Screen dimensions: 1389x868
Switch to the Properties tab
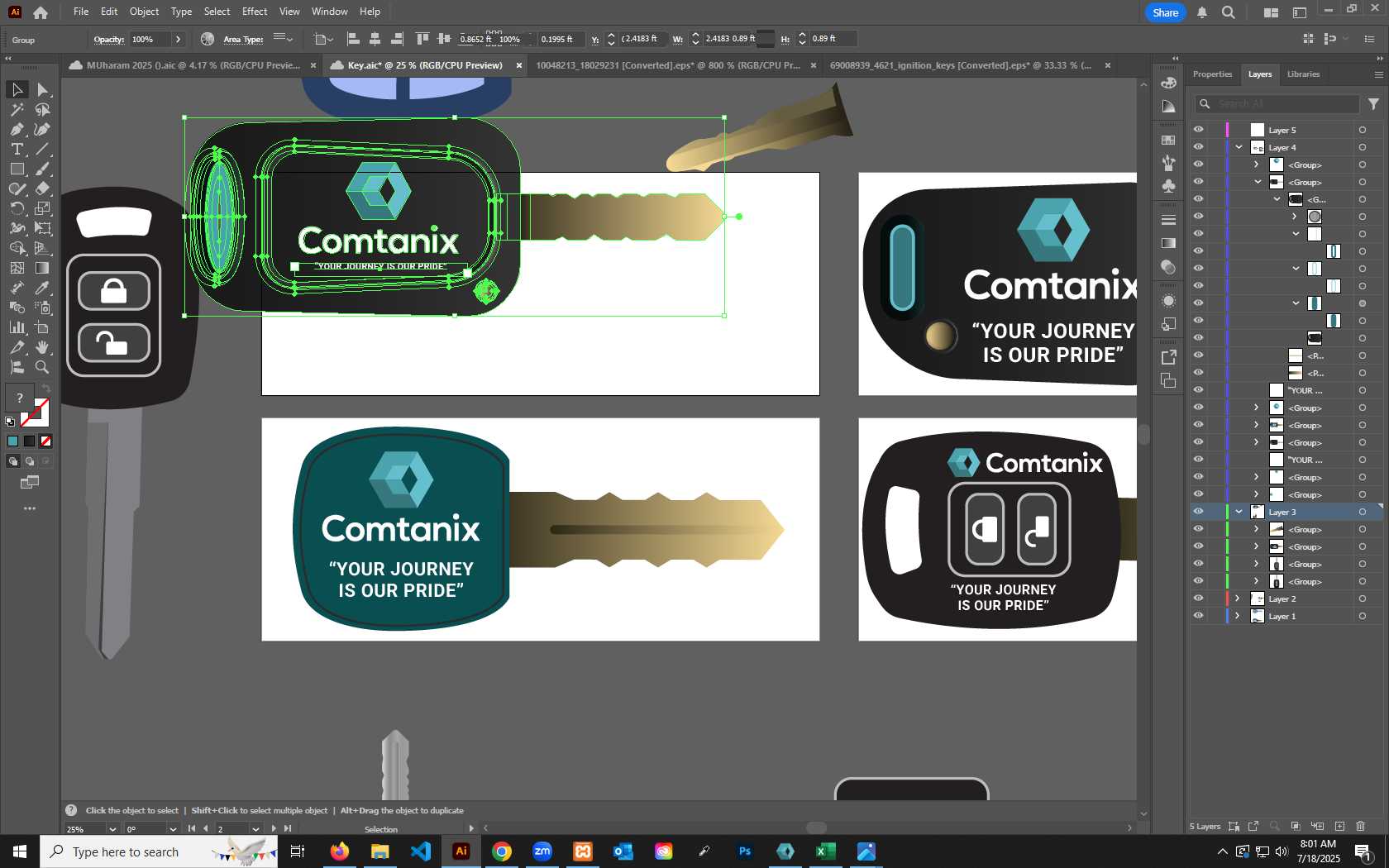[x=1212, y=74]
